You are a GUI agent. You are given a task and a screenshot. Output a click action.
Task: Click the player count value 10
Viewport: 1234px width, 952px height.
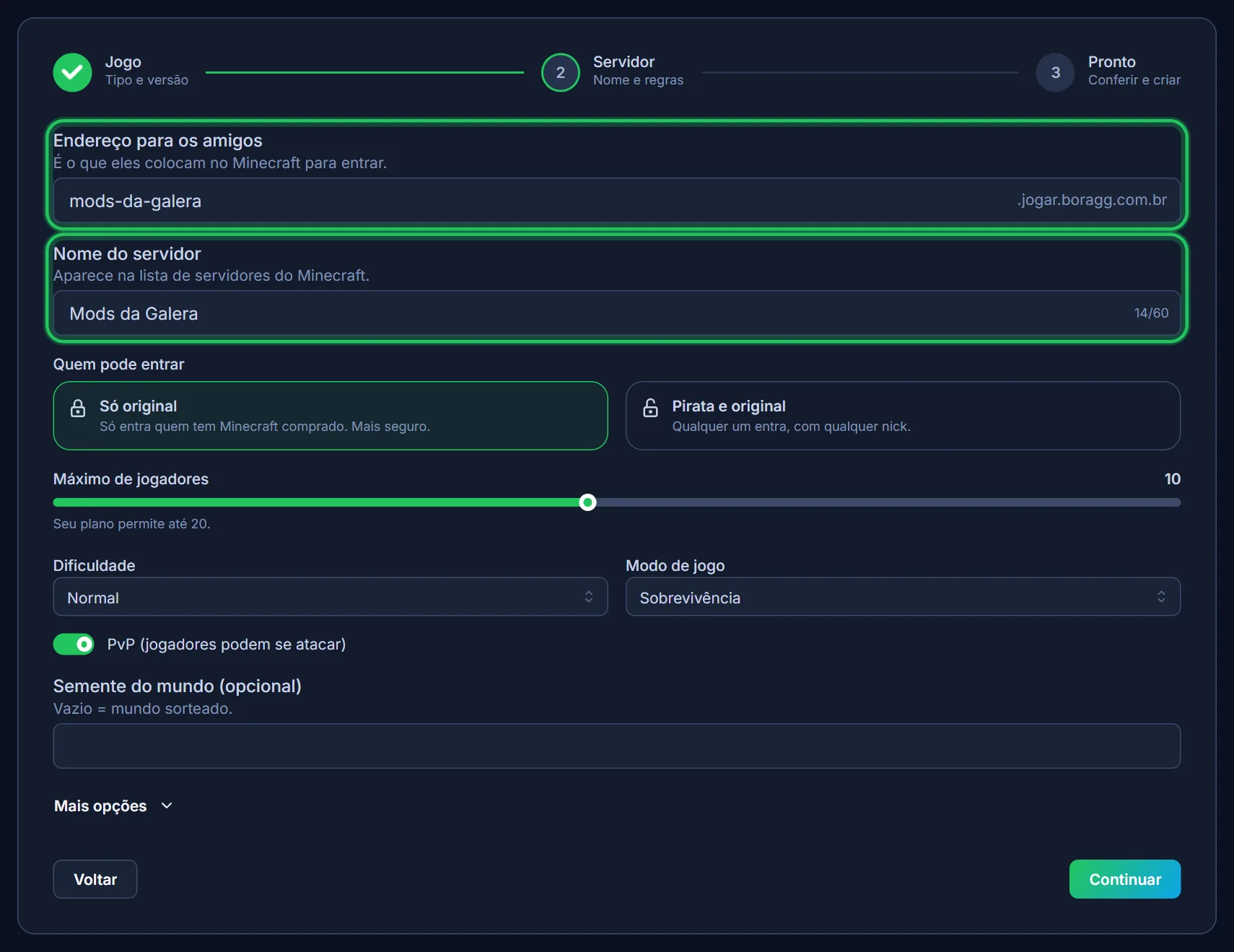1172,479
